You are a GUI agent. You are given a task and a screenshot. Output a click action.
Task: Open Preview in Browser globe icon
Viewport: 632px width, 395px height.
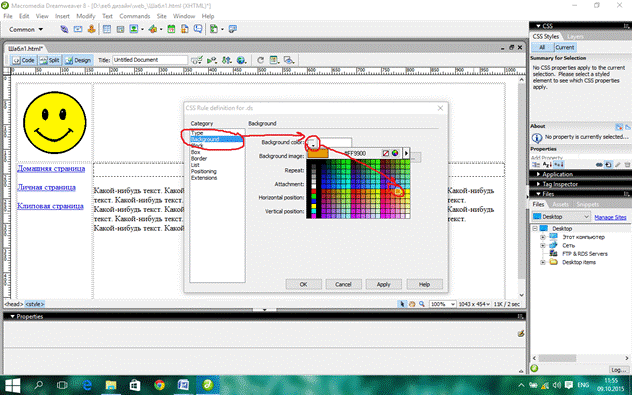(241, 60)
